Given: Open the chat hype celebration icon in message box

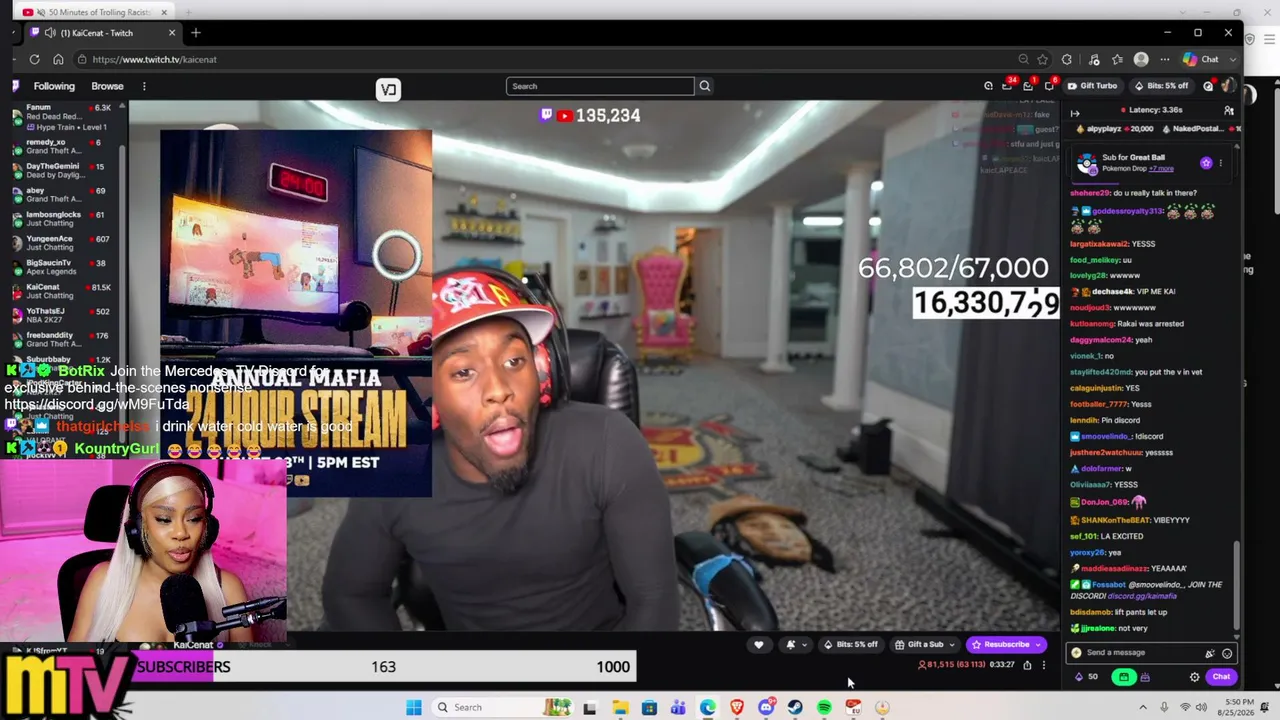Looking at the screenshot, I should (1210, 653).
